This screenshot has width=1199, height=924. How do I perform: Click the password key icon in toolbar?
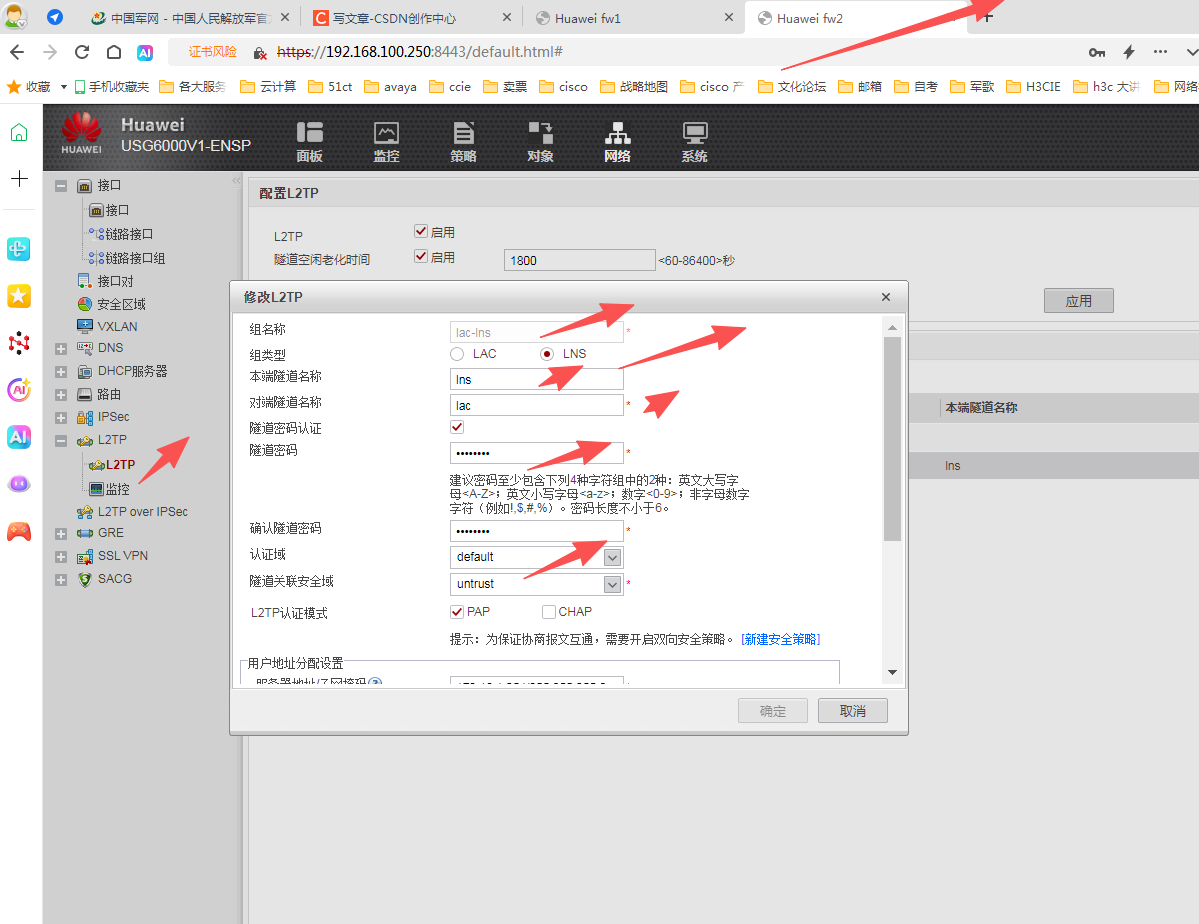pyautogui.click(x=1097, y=52)
